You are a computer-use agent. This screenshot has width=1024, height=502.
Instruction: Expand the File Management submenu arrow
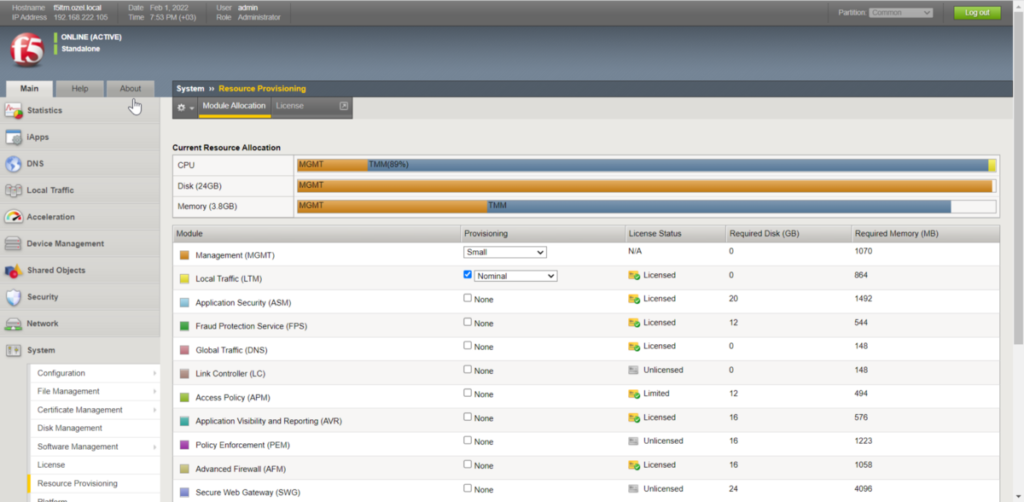pyautogui.click(x=155, y=392)
